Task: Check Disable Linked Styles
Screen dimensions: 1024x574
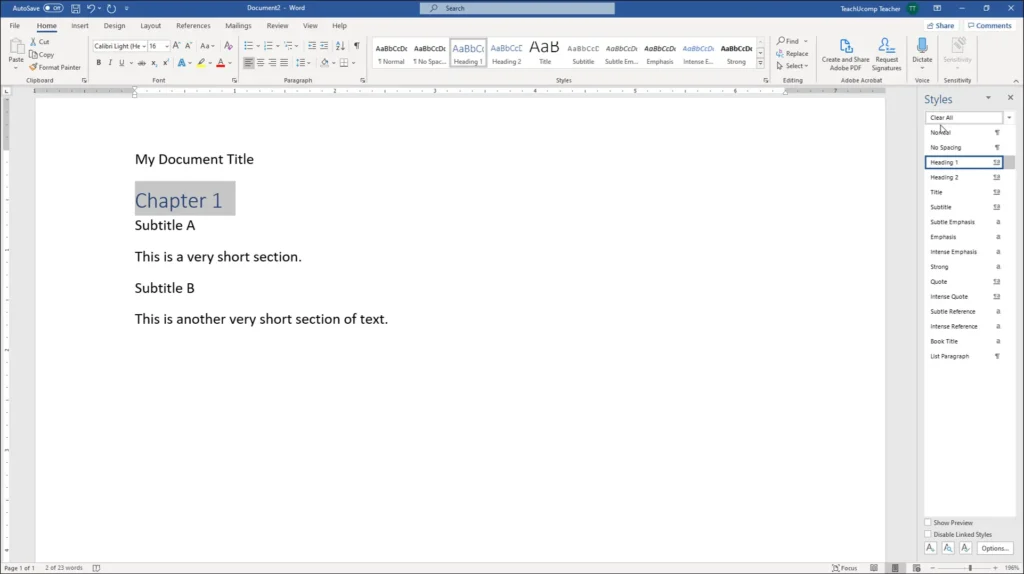Action: point(928,534)
